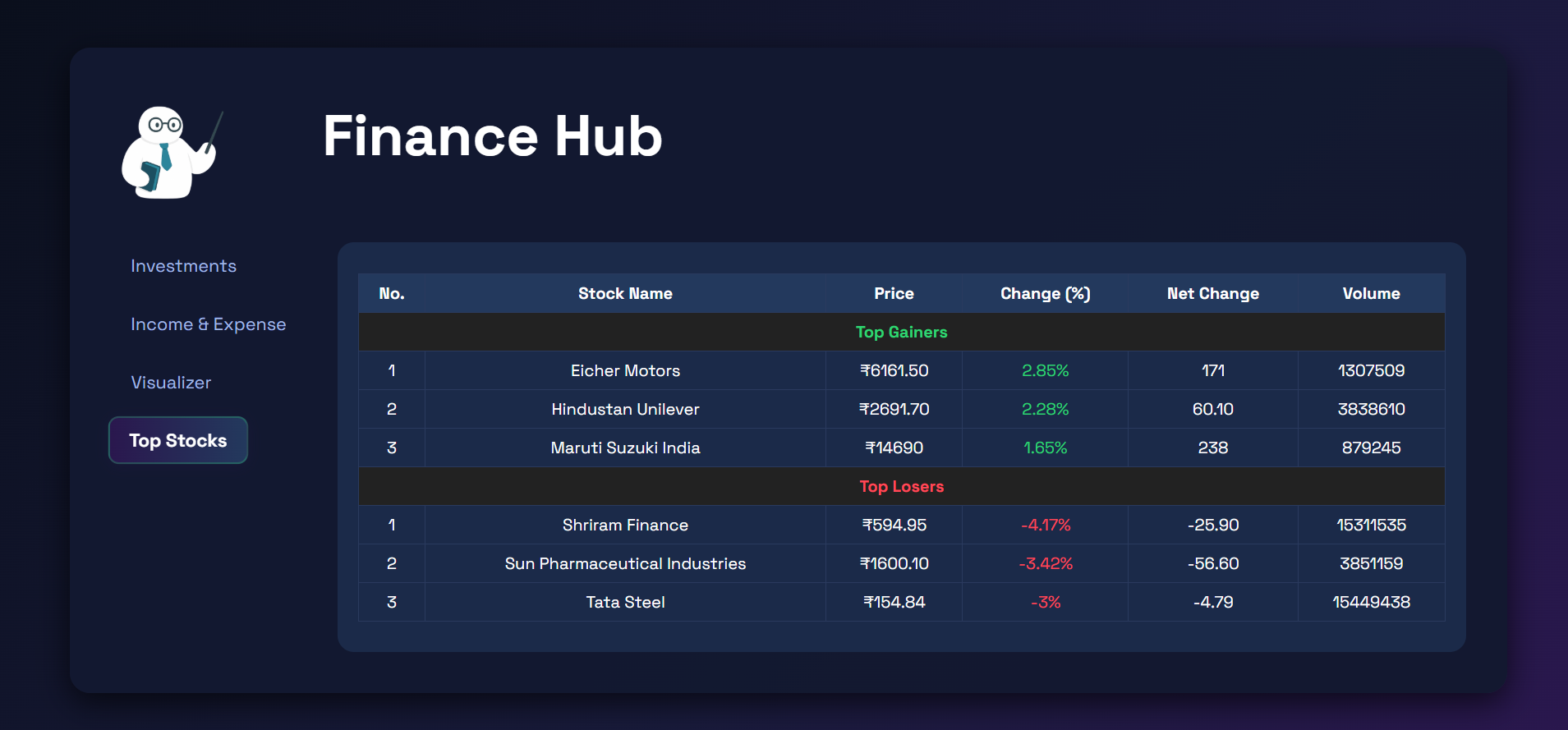This screenshot has width=1568, height=730.
Task: Click the ₹1600.10 price cell
Action: pos(894,563)
